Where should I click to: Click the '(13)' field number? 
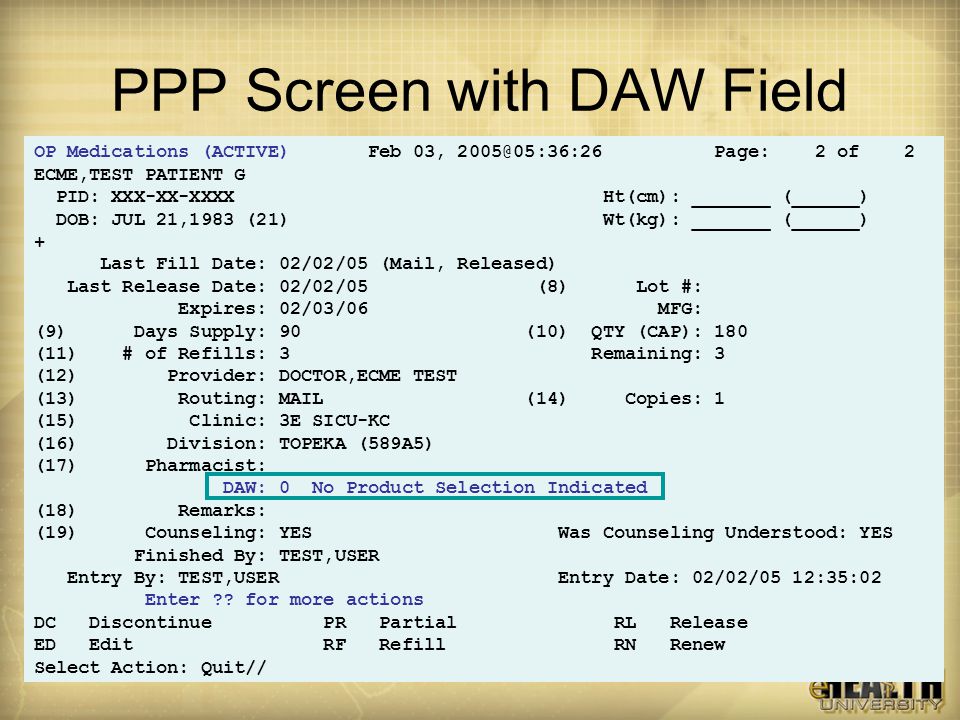[56, 399]
